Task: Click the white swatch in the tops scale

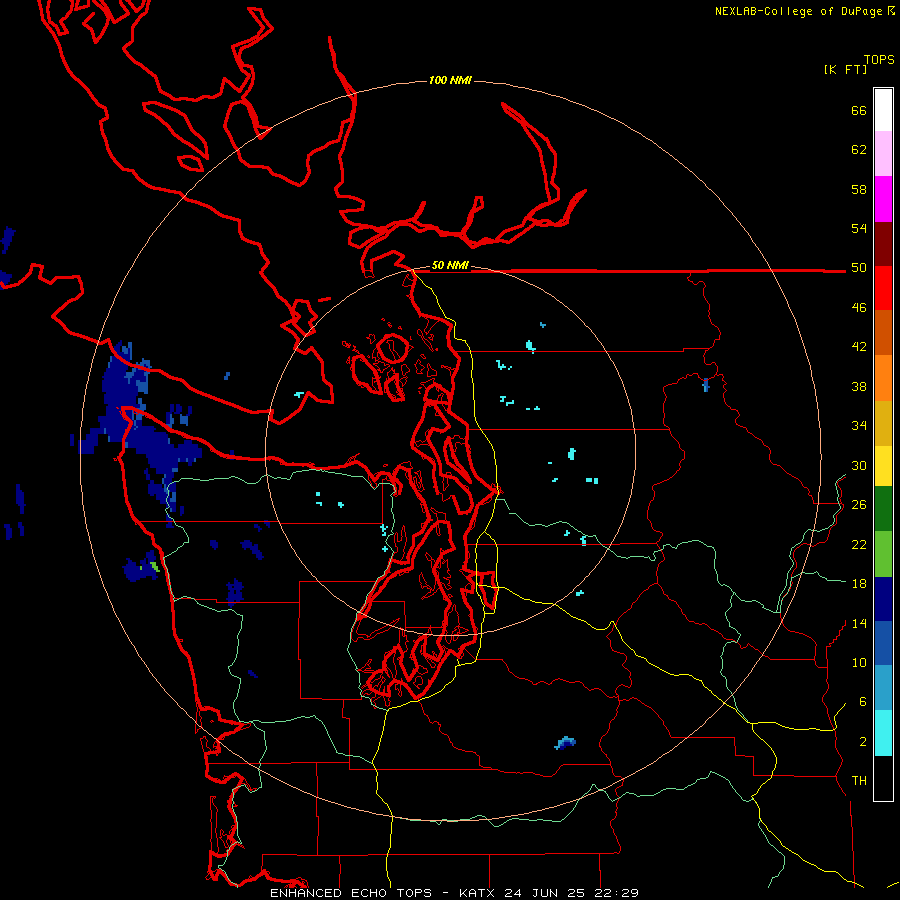Action: tap(883, 110)
